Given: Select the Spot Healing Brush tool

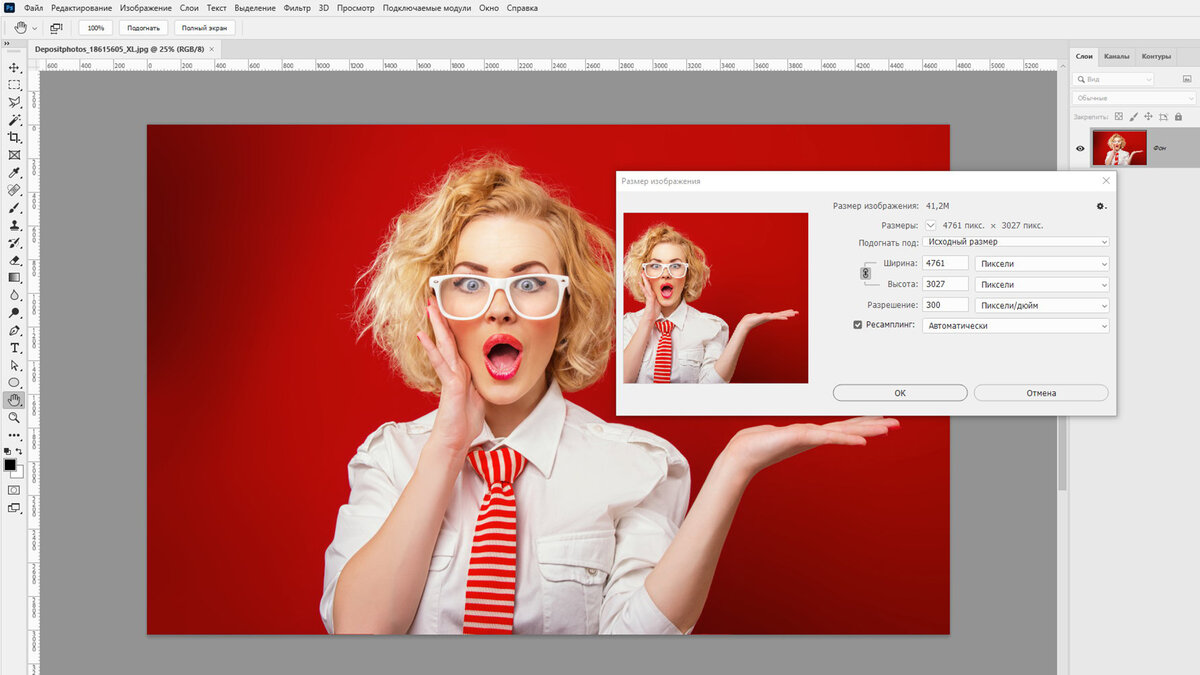Looking at the screenshot, I should [x=14, y=190].
